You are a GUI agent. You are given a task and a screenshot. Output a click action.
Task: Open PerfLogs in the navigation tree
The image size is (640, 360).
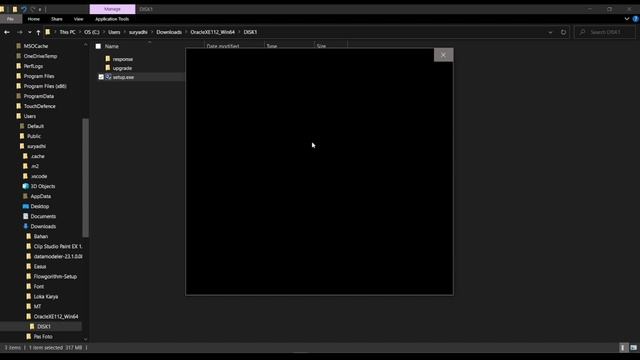[33, 66]
